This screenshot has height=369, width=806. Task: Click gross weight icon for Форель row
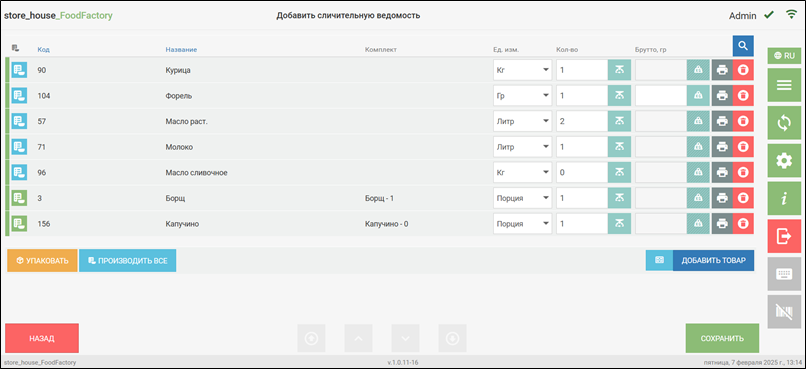click(x=698, y=96)
